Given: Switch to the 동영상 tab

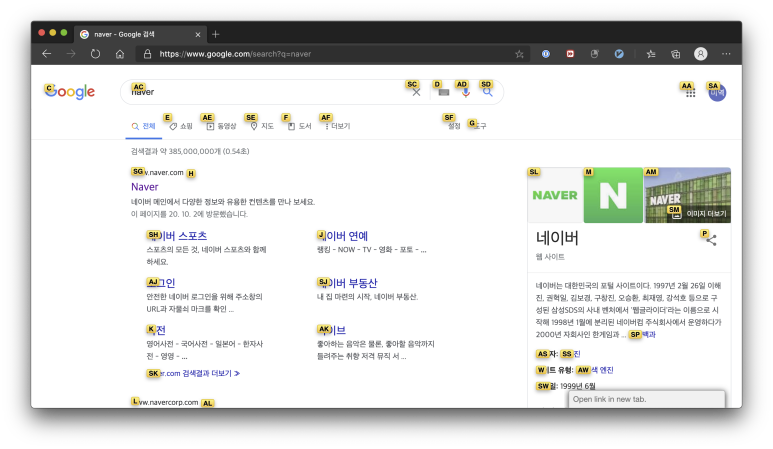Looking at the screenshot, I should [x=221, y=126].
